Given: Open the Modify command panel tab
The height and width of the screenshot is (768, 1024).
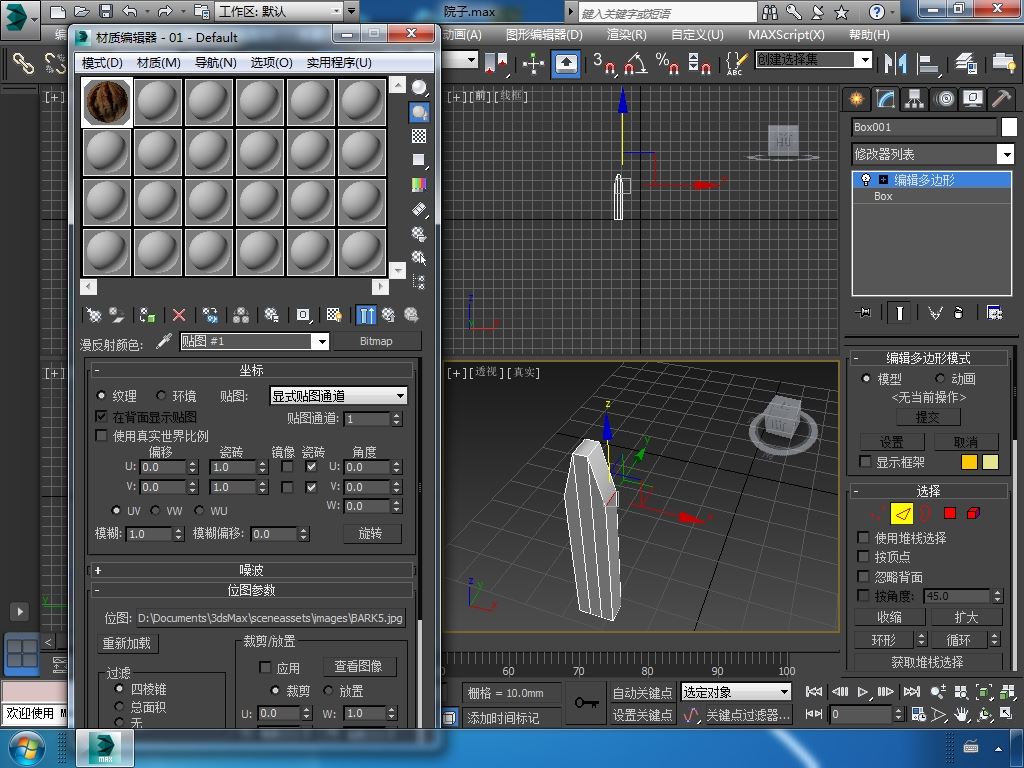Looking at the screenshot, I should coord(885,99).
